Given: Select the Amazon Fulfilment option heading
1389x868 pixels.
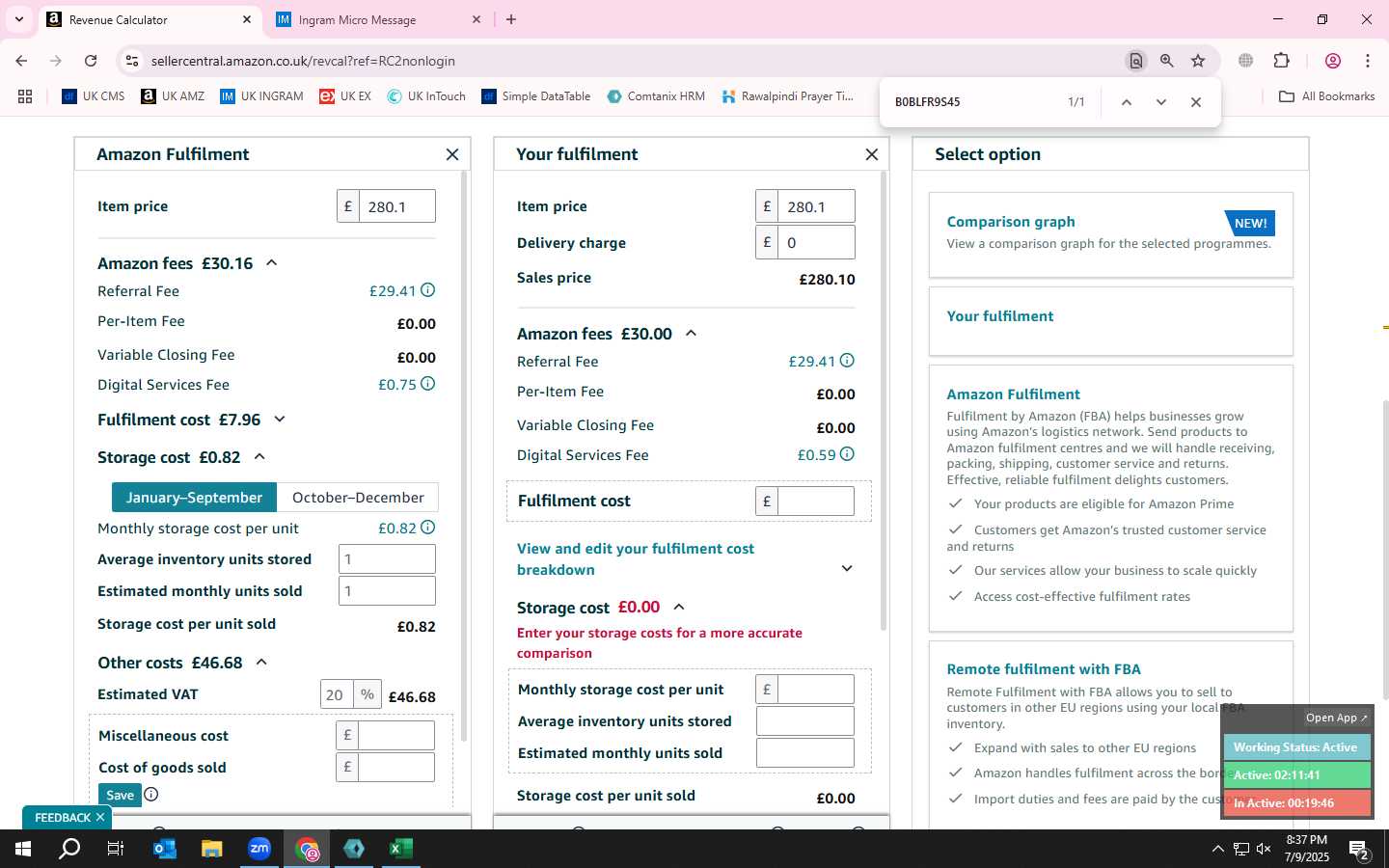Looking at the screenshot, I should tap(1013, 394).
